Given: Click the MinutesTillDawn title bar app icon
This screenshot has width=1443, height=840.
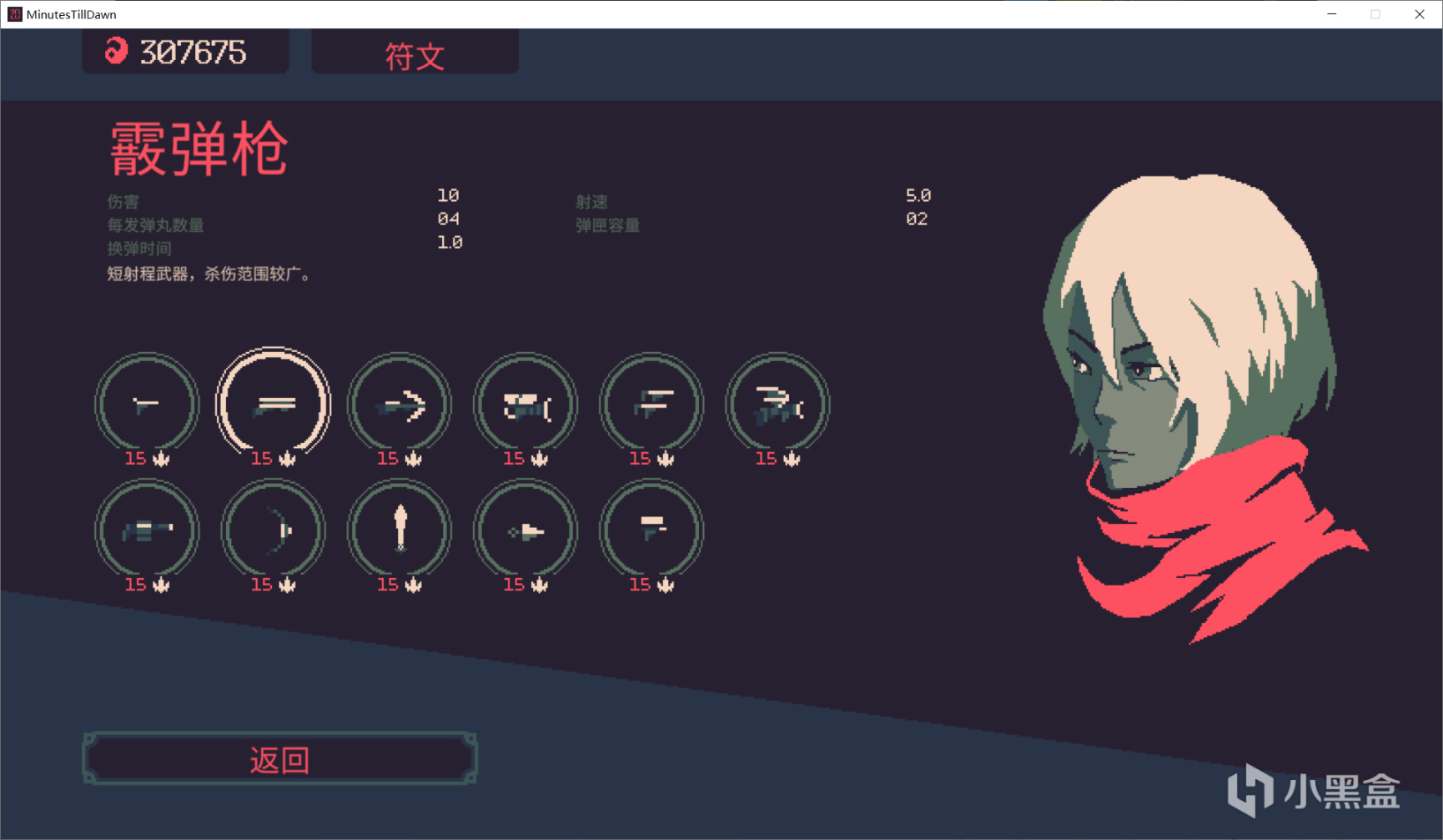Looking at the screenshot, I should coord(15,14).
